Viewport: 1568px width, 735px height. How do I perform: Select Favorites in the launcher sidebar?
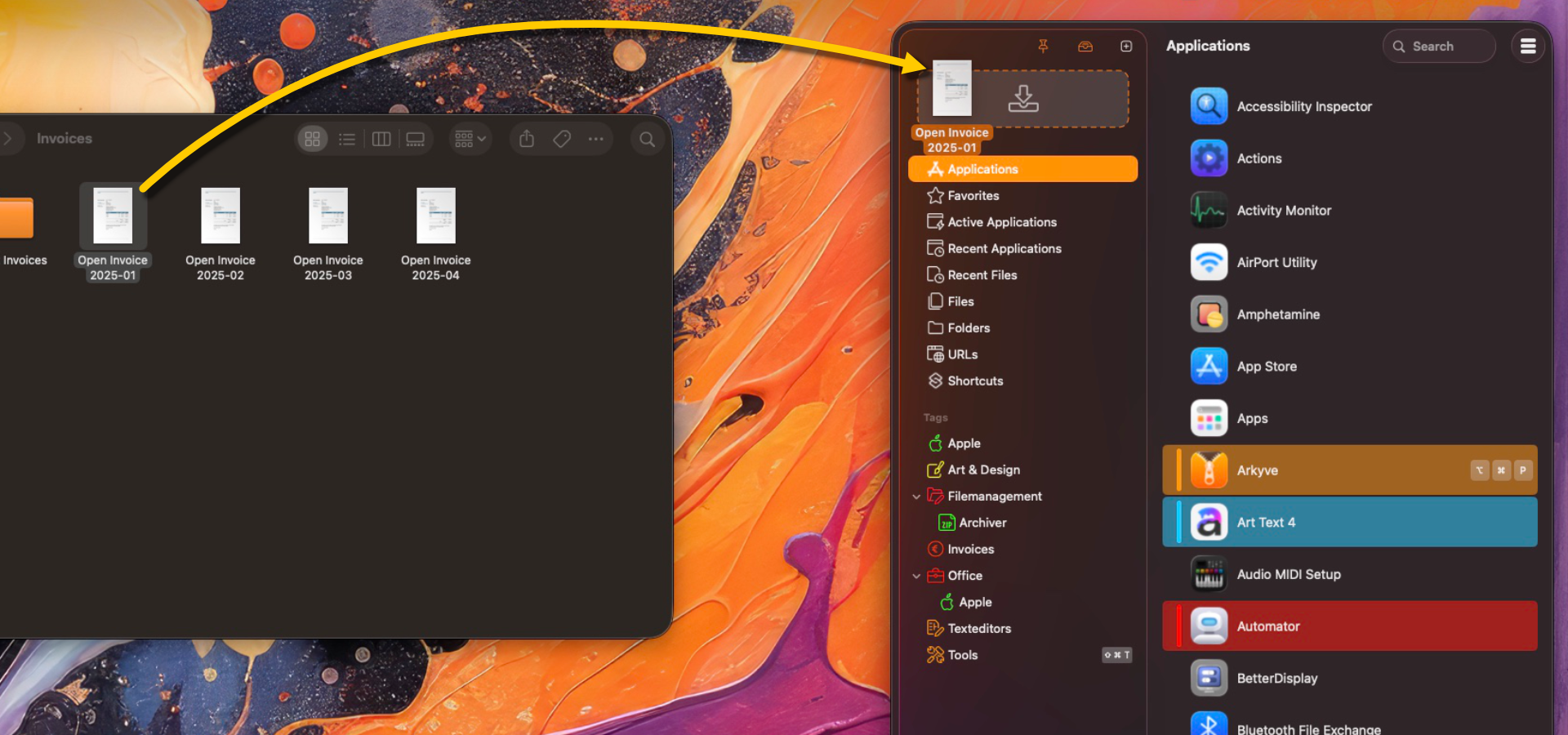click(x=973, y=196)
